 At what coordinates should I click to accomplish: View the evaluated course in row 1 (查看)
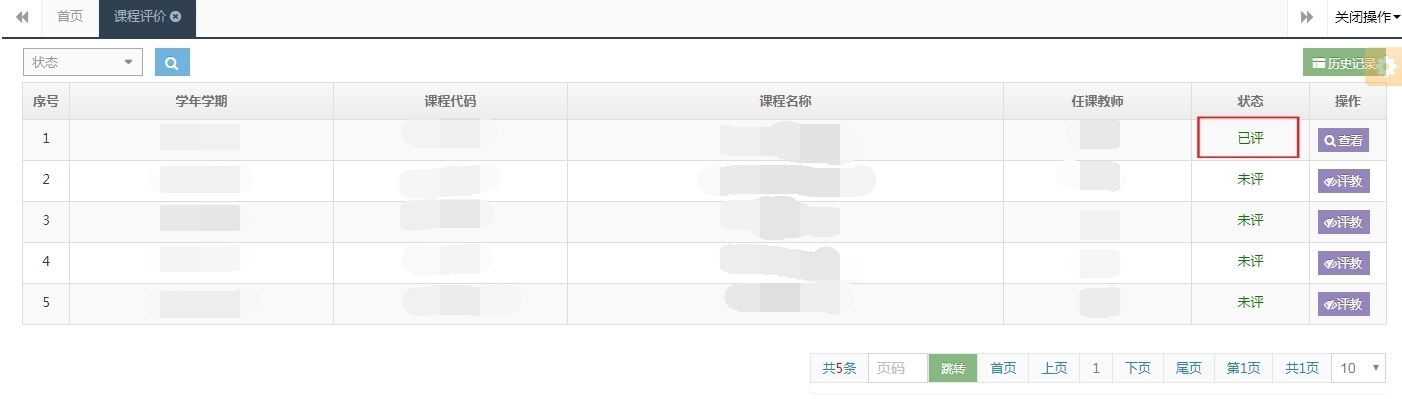pos(1343,141)
